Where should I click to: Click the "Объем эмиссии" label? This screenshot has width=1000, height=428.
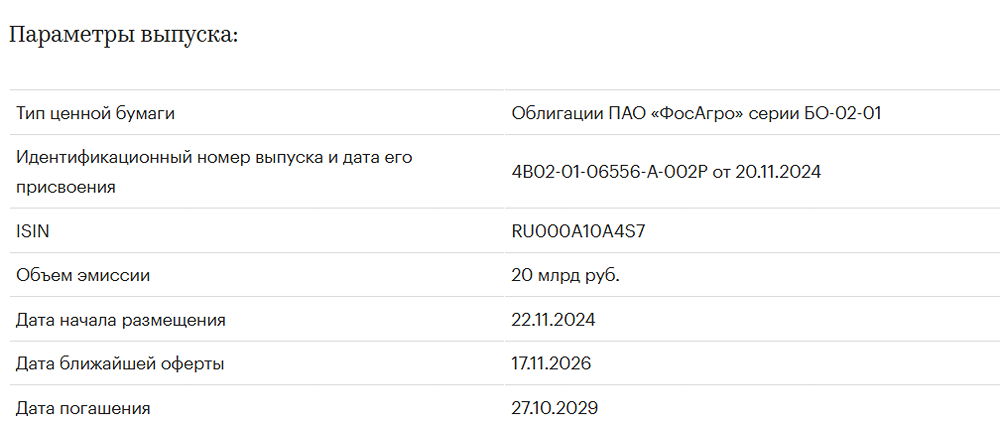coord(83,275)
